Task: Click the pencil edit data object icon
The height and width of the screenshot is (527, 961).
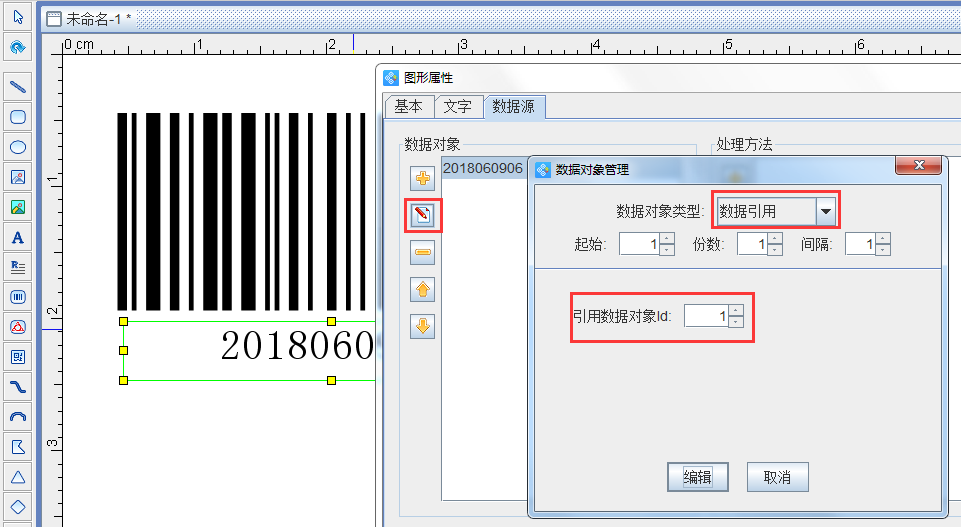Action: [423, 215]
